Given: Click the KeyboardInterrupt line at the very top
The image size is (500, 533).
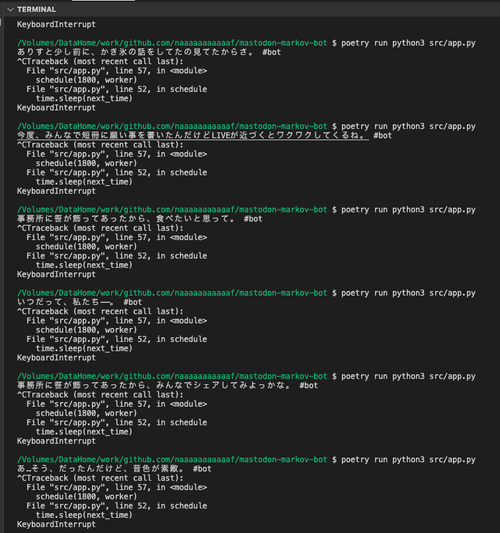Looking at the screenshot, I should 56,24.
